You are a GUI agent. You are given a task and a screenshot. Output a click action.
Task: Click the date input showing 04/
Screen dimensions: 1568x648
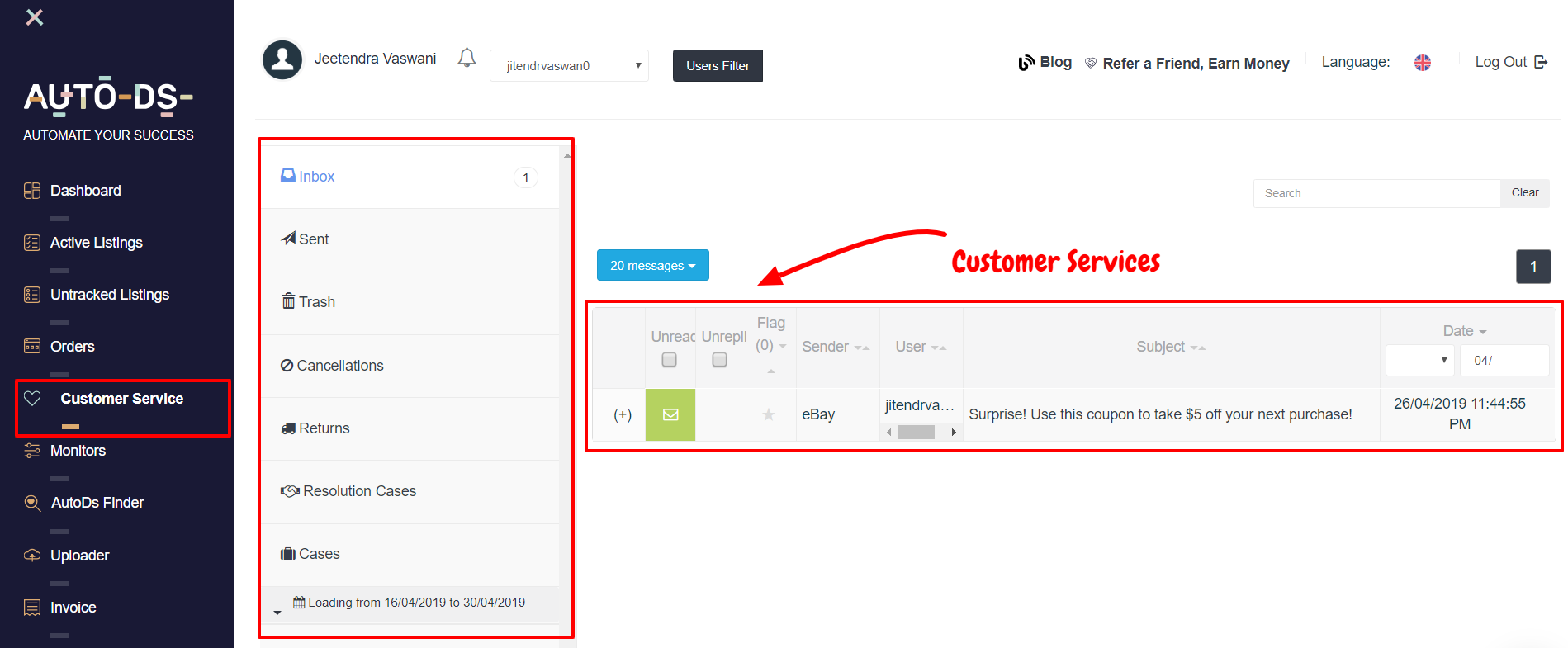(x=1504, y=360)
